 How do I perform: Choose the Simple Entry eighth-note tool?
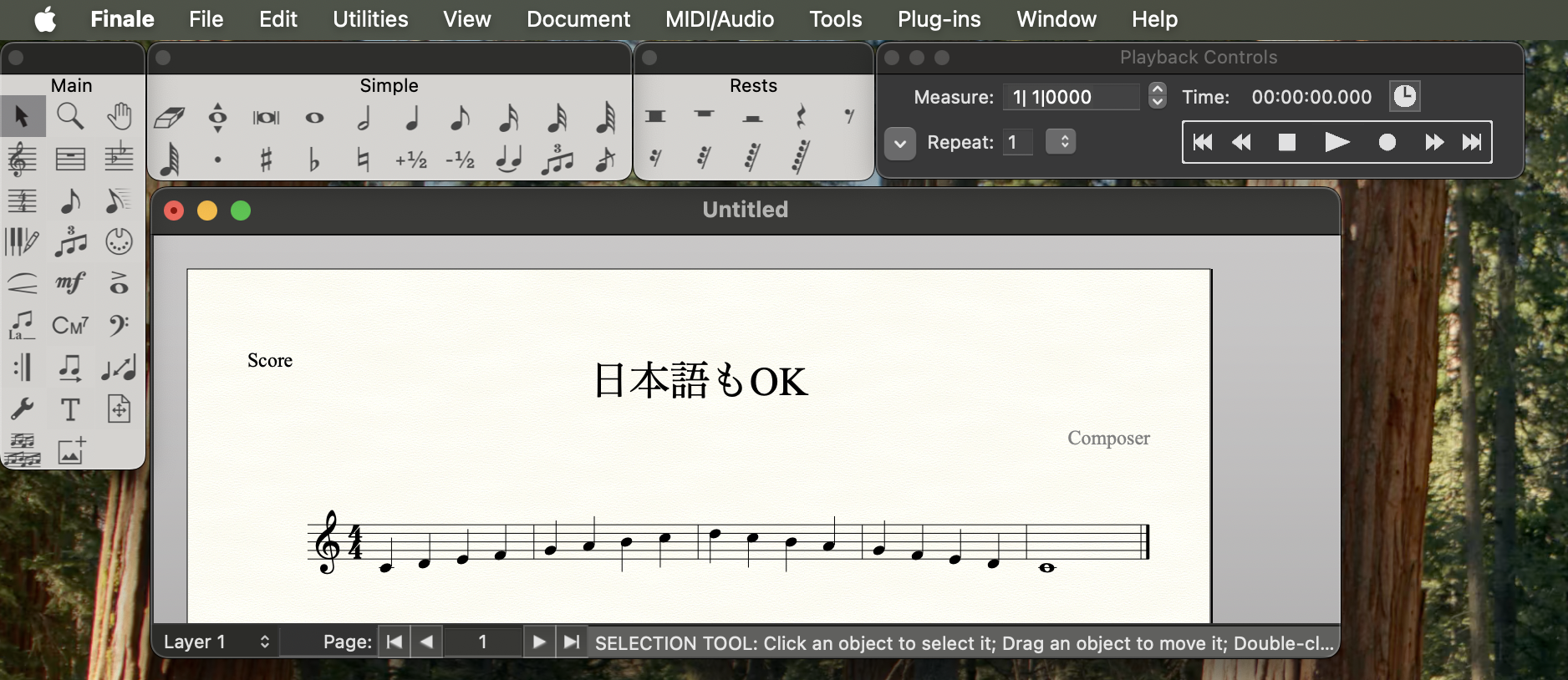[x=70, y=200]
